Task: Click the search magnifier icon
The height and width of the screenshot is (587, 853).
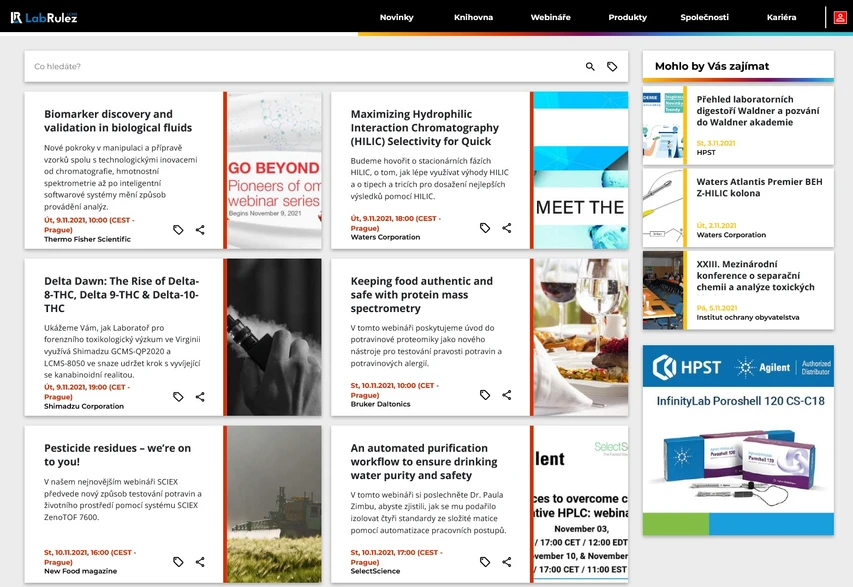Action: pos(590,66)
